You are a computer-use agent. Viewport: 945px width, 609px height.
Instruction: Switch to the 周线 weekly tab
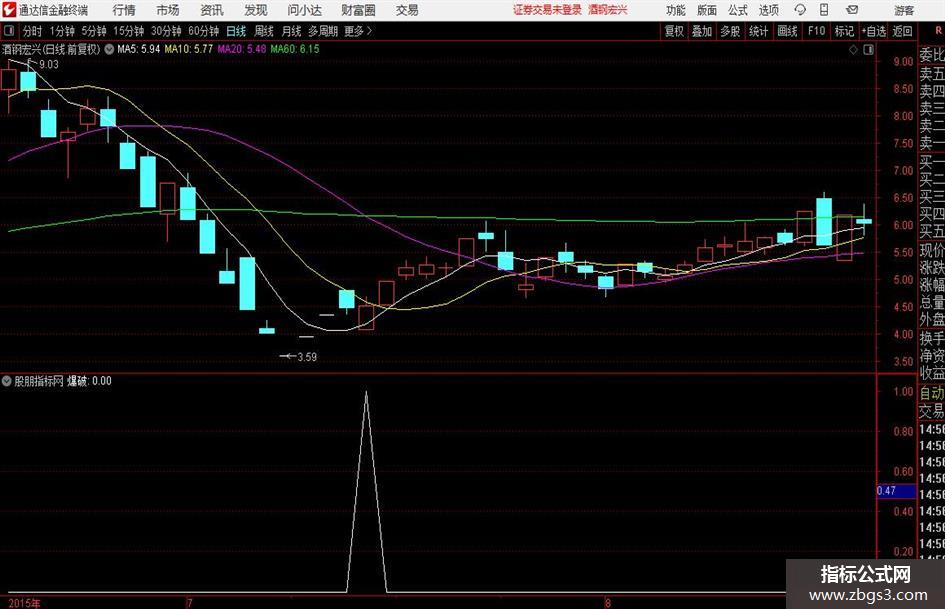pyautogui.click(x=263, y=31)
